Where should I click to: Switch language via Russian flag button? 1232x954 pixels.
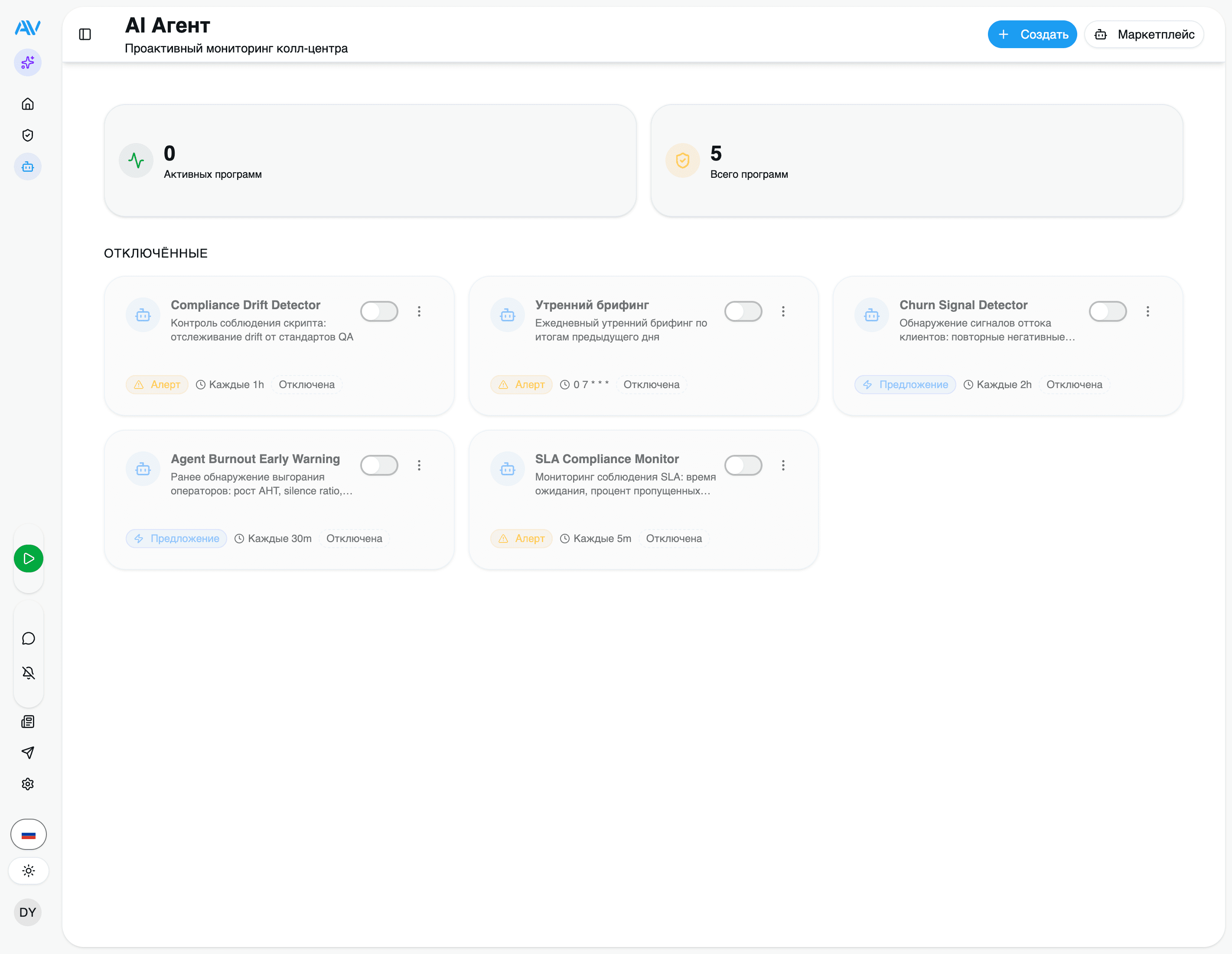(x=28, y=834)
